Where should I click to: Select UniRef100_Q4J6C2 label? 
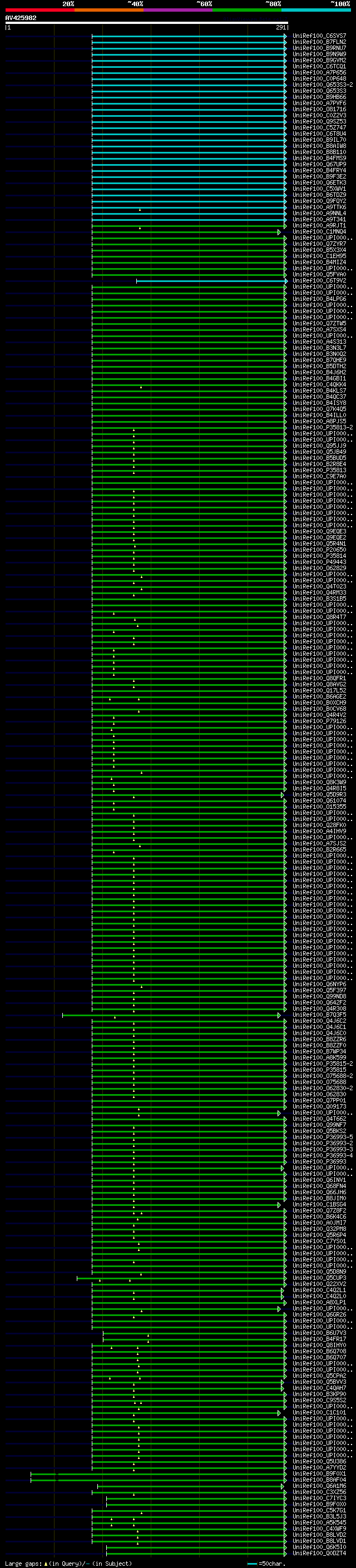319,1021
